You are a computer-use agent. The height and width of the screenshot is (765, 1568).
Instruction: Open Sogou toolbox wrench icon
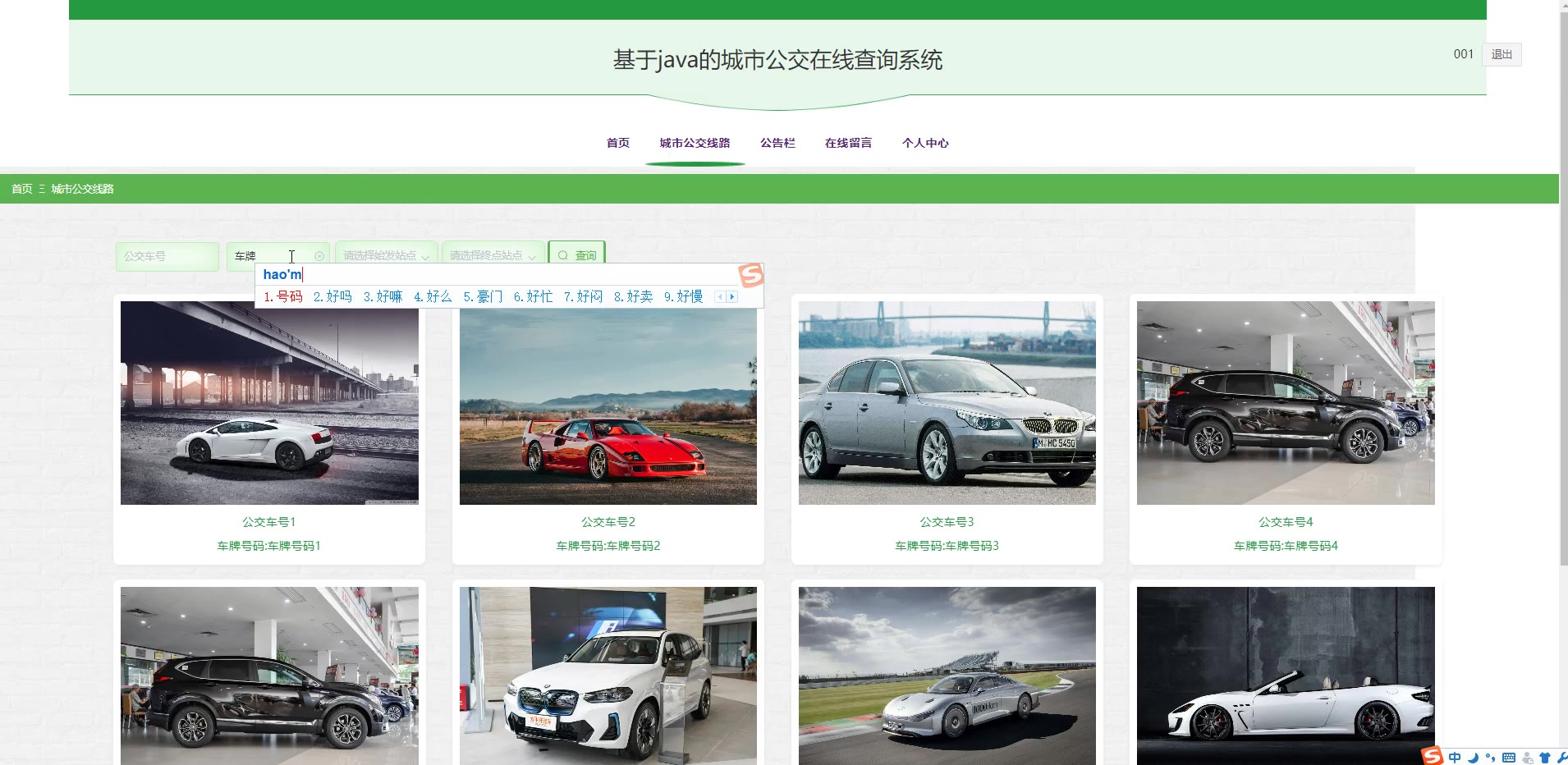tap(1561, 758)
